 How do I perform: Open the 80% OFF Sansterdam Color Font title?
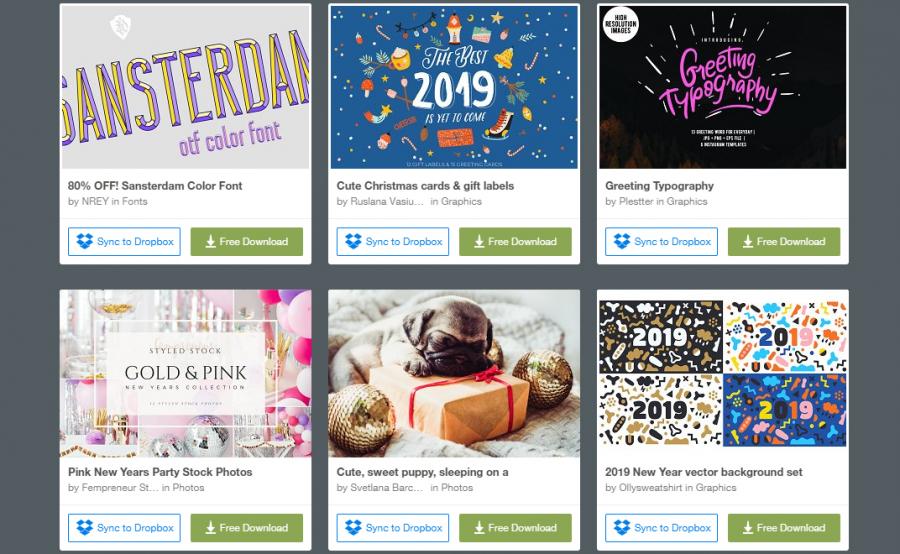[x=155, y=185]
